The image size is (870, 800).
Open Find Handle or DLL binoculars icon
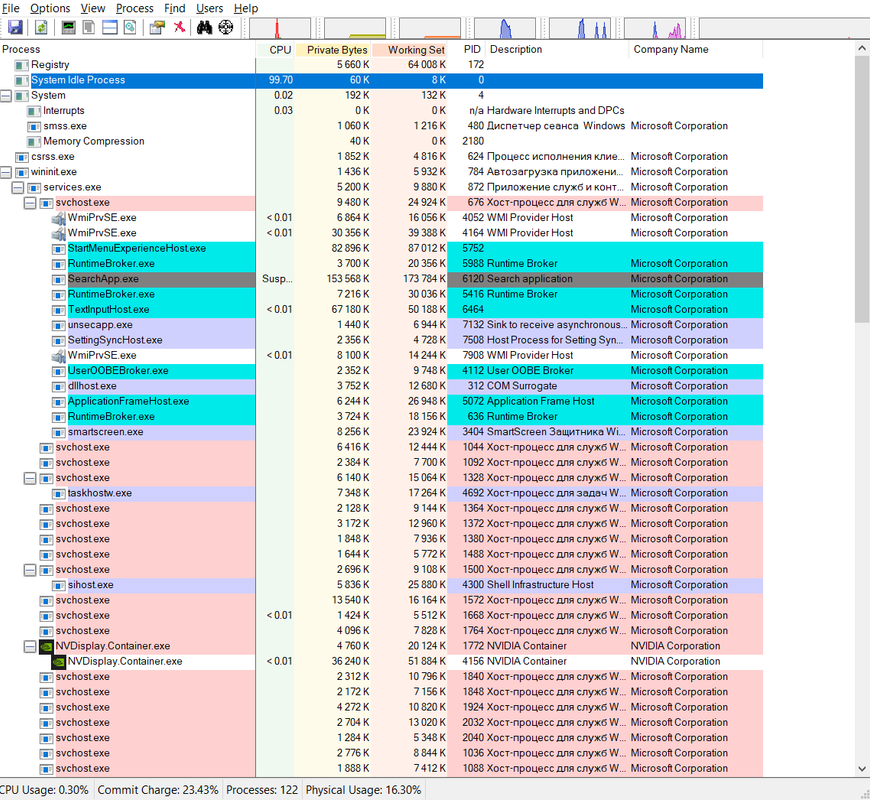[x=204, y=27]
